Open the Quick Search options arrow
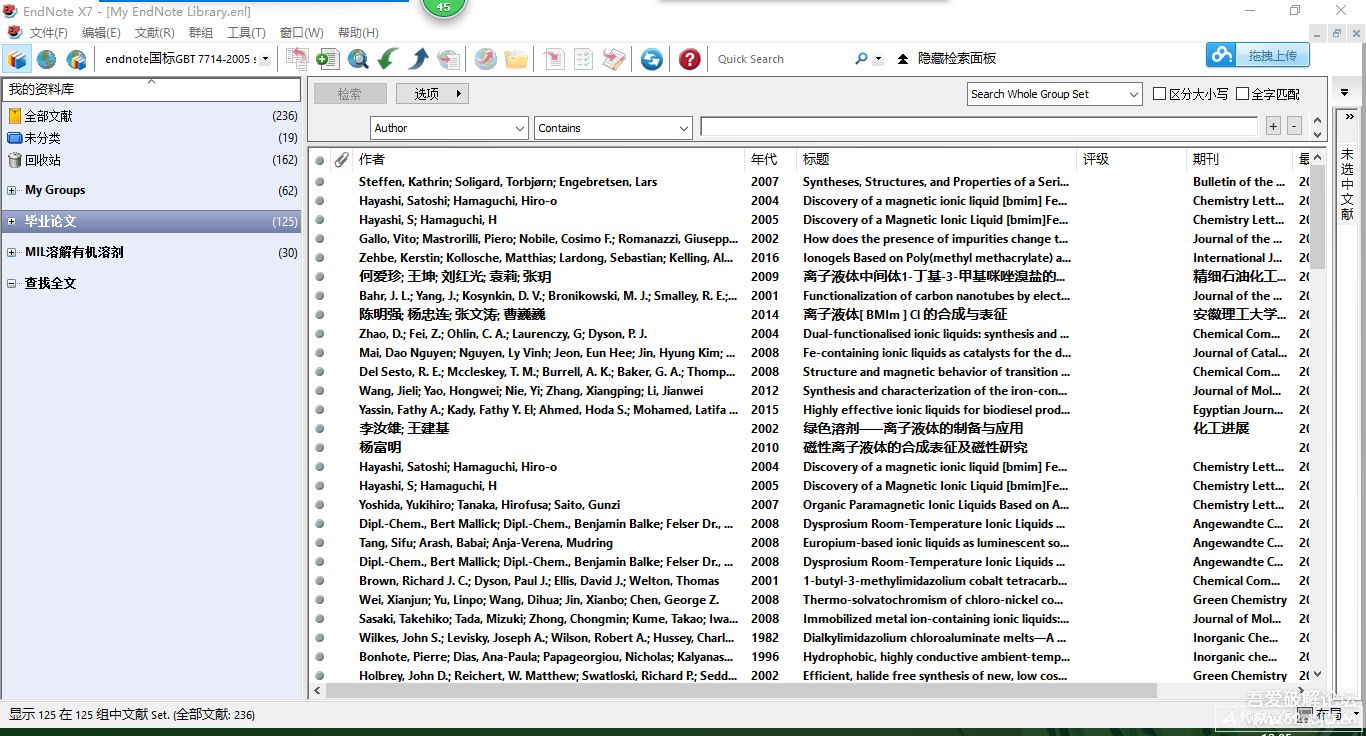This screenshot has height=736, width=1366. (878, 59)
